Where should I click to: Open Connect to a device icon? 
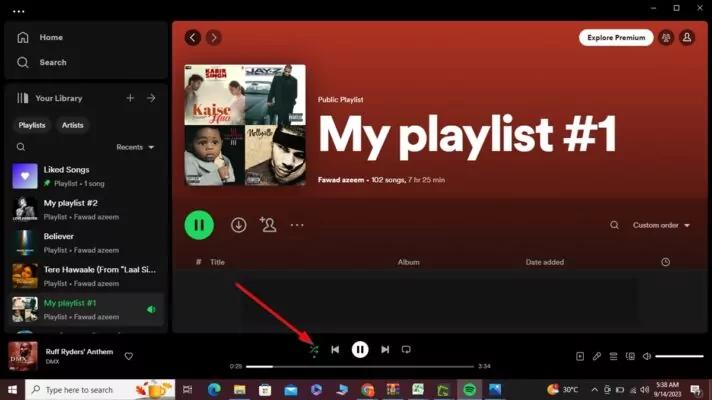[x=630, y=356]
